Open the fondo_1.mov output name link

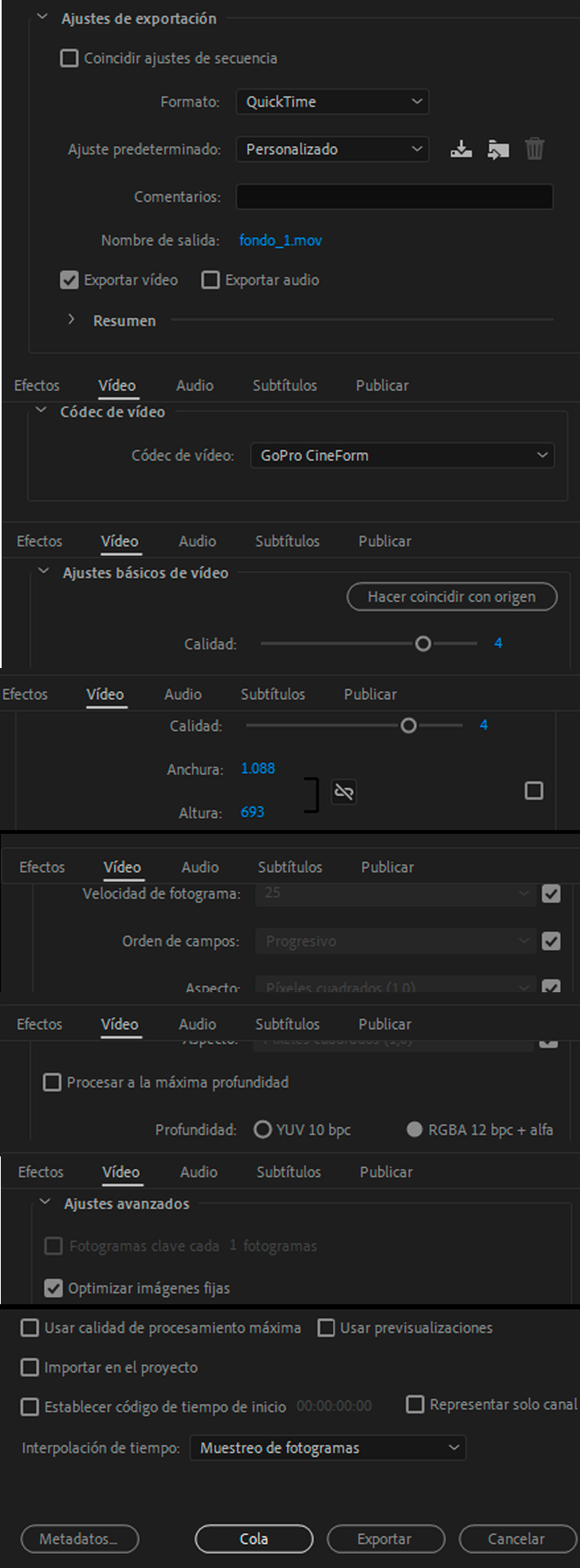point(280,240)
